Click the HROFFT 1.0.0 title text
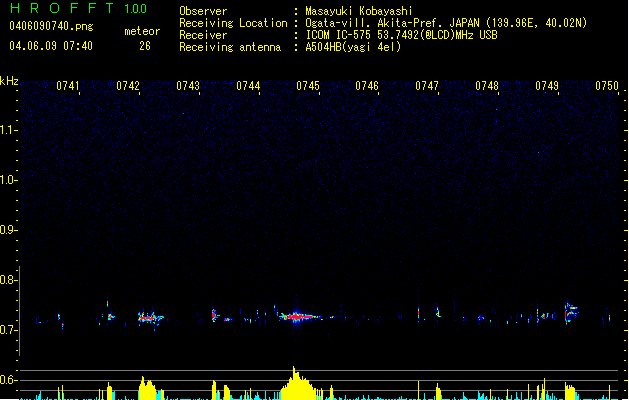The width and height of the screenshot is (629, 400). coord(78,8)
